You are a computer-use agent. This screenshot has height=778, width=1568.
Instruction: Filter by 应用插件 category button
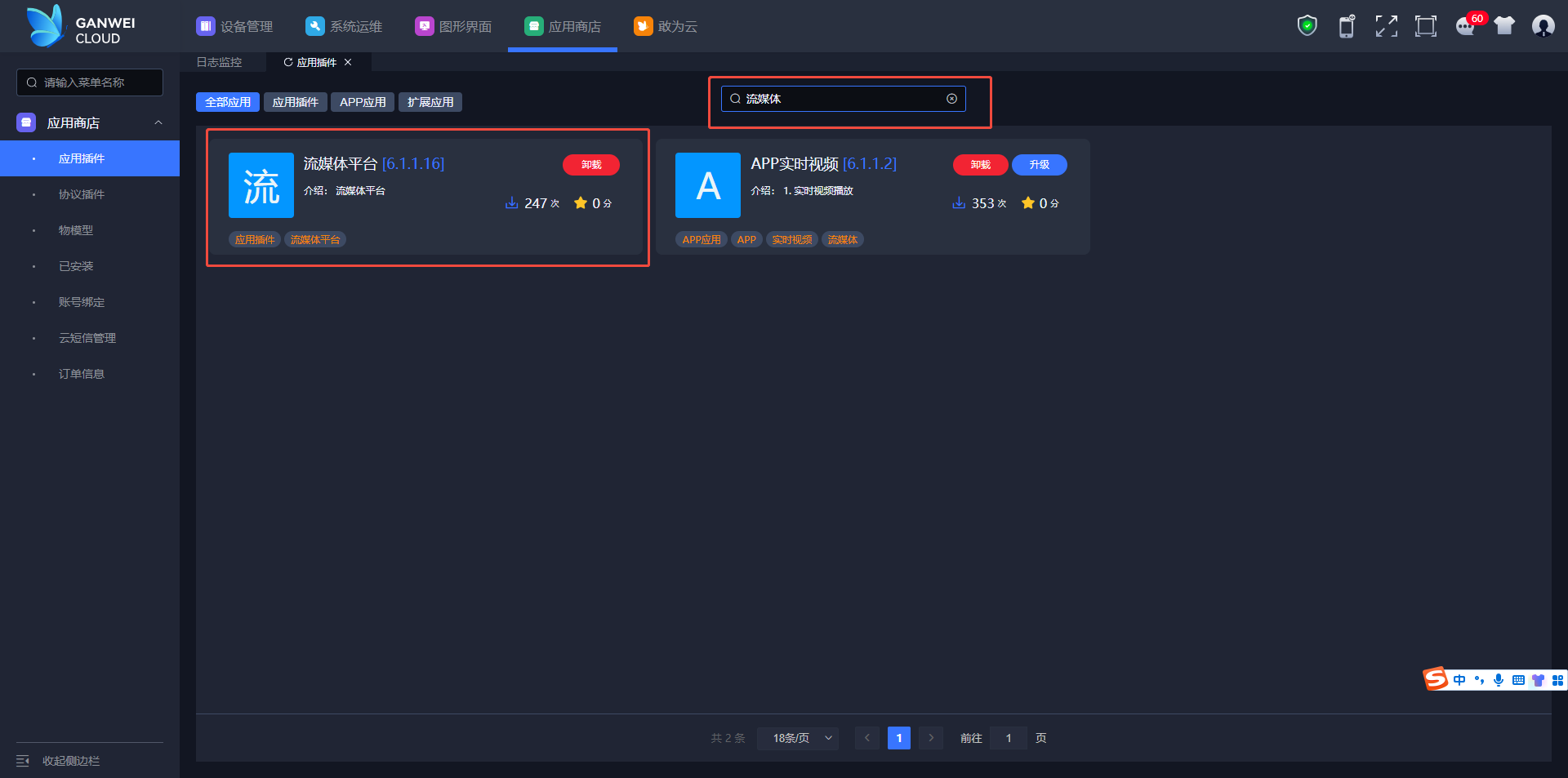pos(296,102)
